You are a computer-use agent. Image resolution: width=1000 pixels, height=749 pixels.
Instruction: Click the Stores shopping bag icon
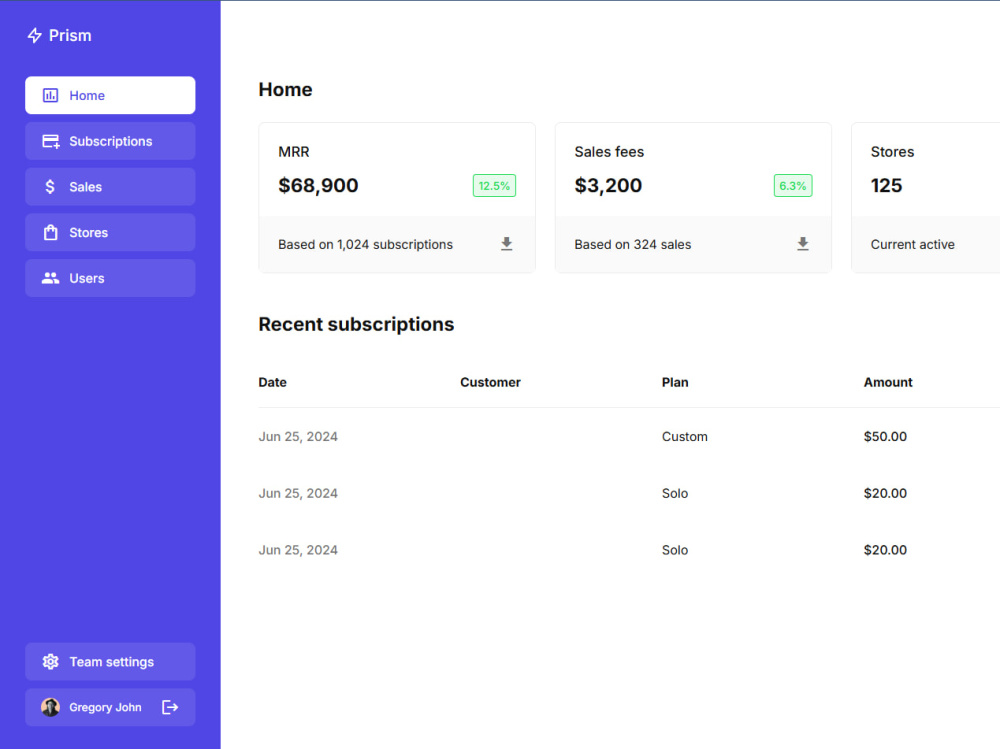point(50,233)
